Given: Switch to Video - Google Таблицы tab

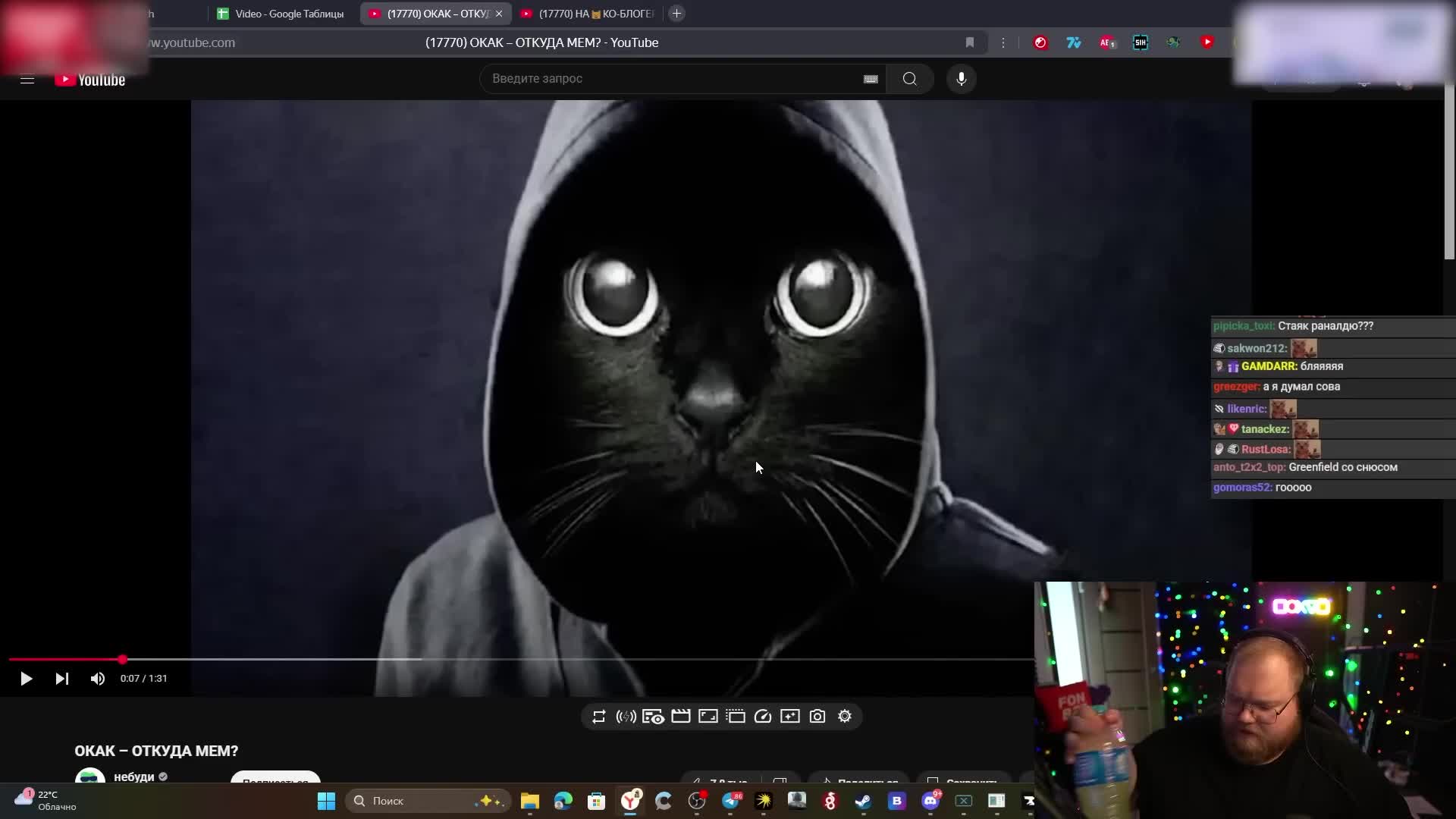Looking at the screenshot, I should point(281,14).
